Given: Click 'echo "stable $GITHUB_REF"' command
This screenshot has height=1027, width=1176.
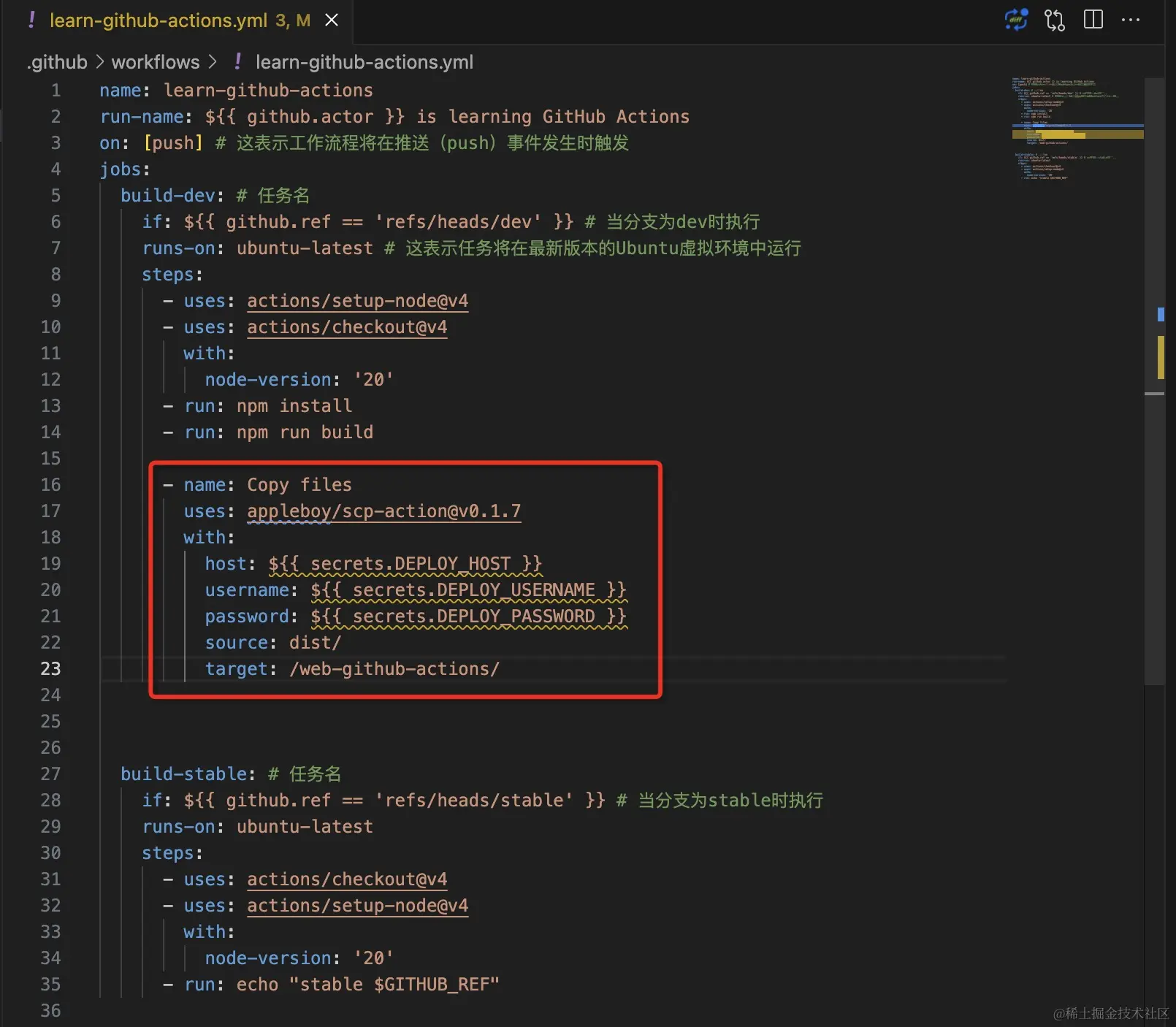Looking at the screenshot, I should coord(368,985).
